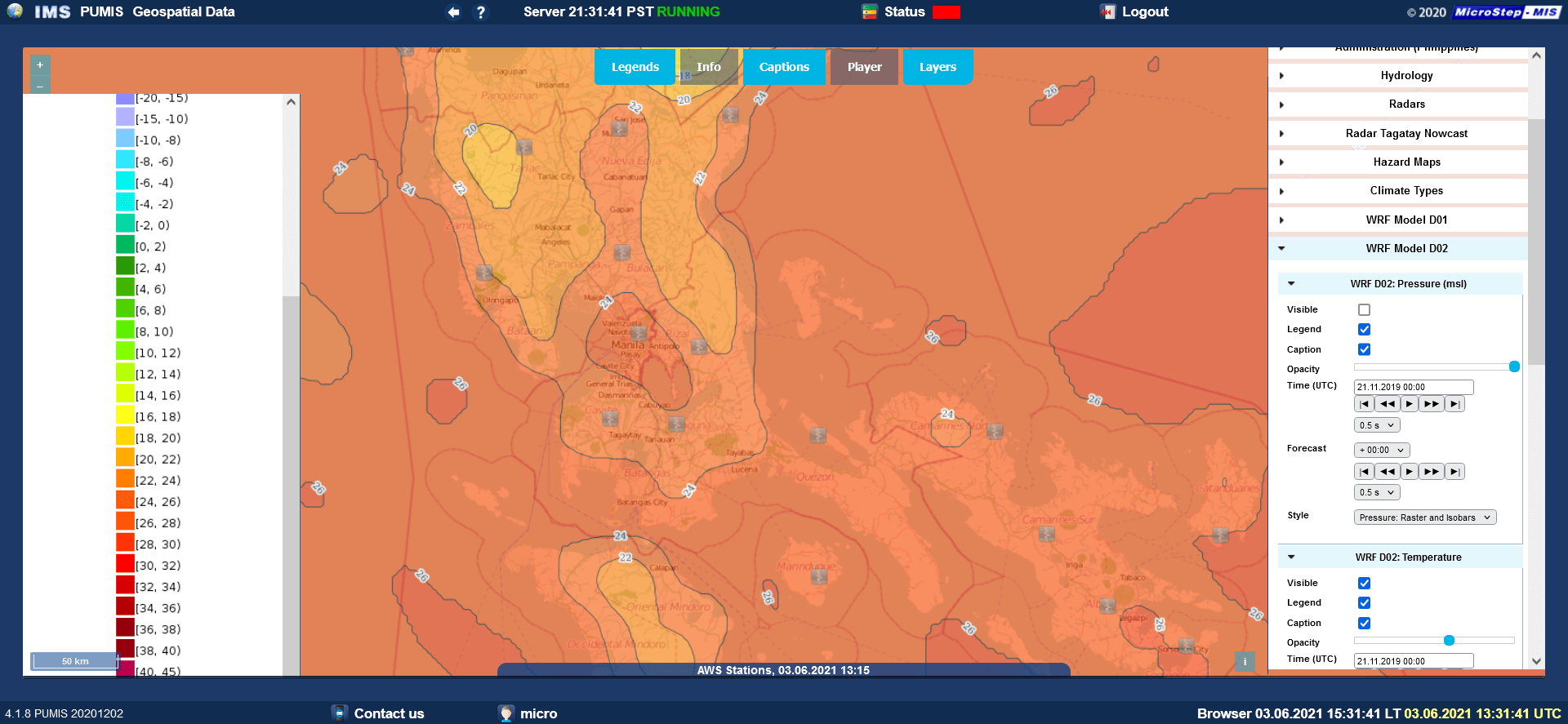
Task: Open help via question mark icon
Action: (x=481, y=12)
